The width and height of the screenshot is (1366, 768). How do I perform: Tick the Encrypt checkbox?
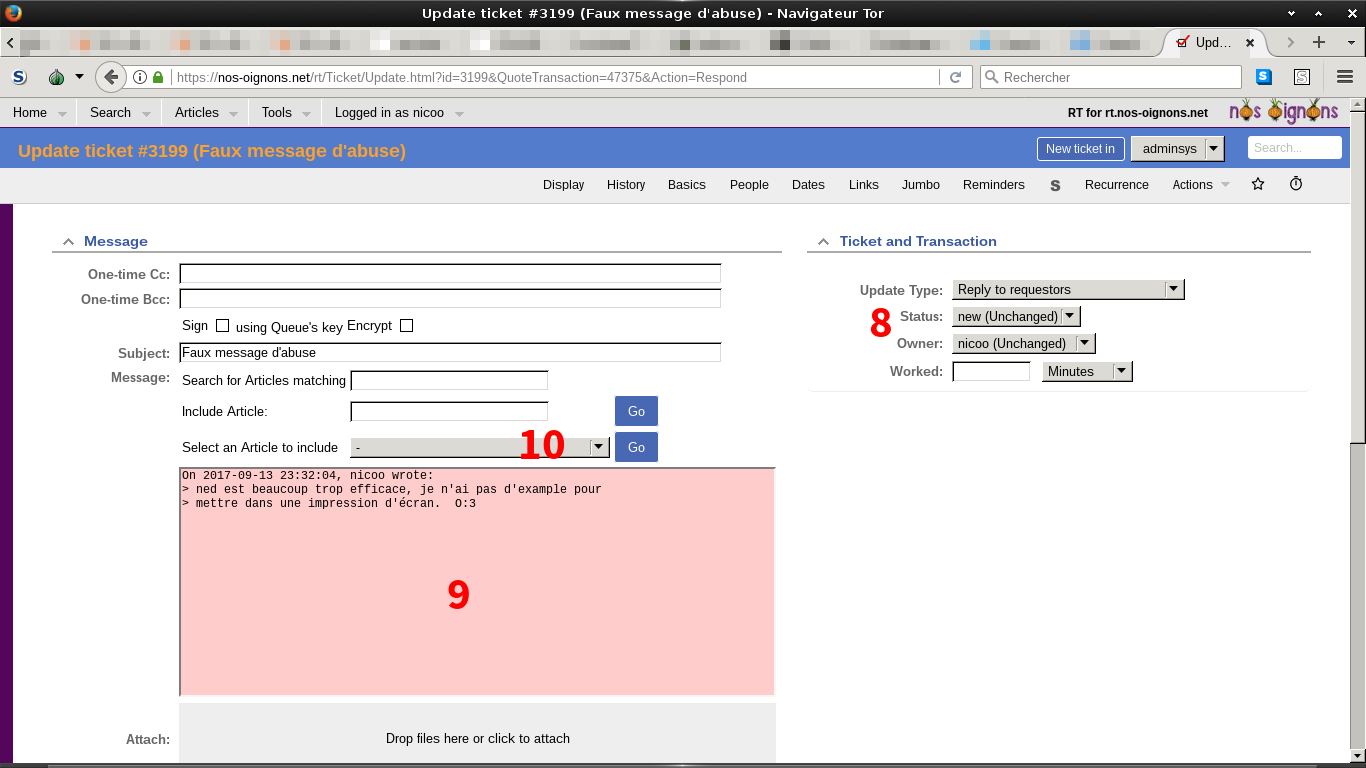pos(406,326)
